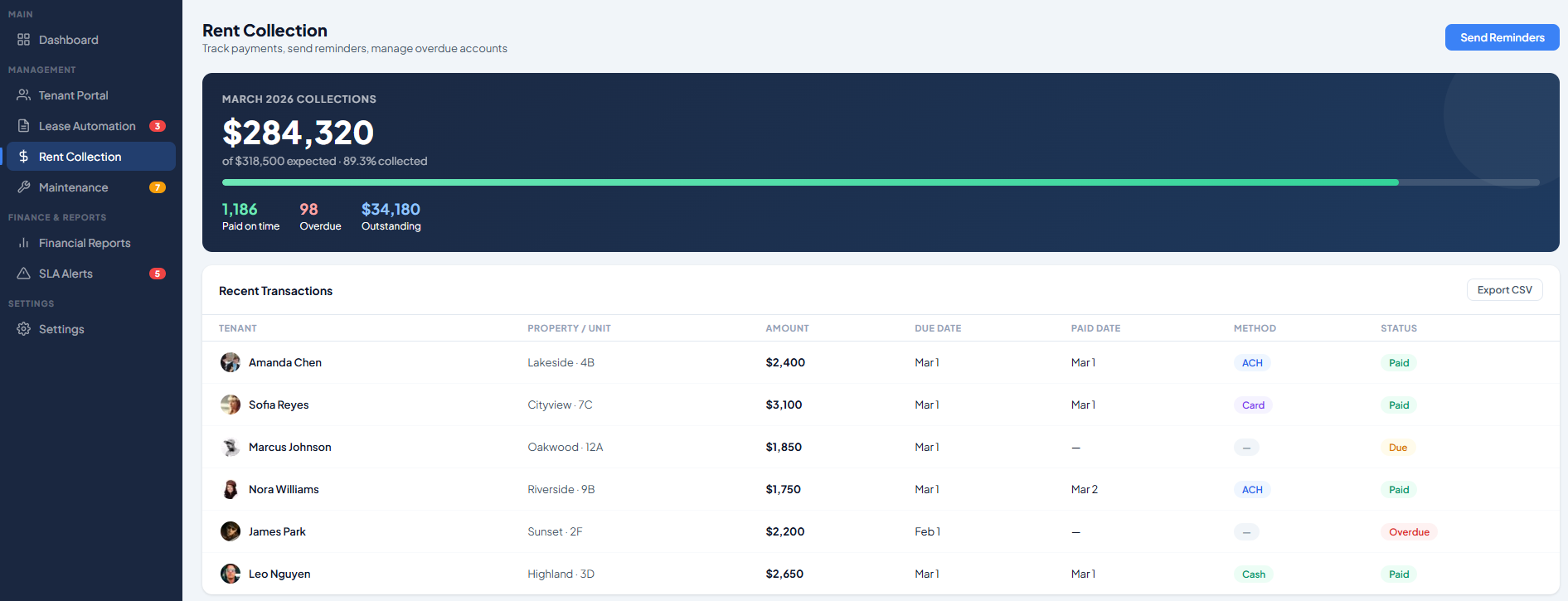Select tenant name Amanda Chen
1568x601 pixels.
point(285,362)
